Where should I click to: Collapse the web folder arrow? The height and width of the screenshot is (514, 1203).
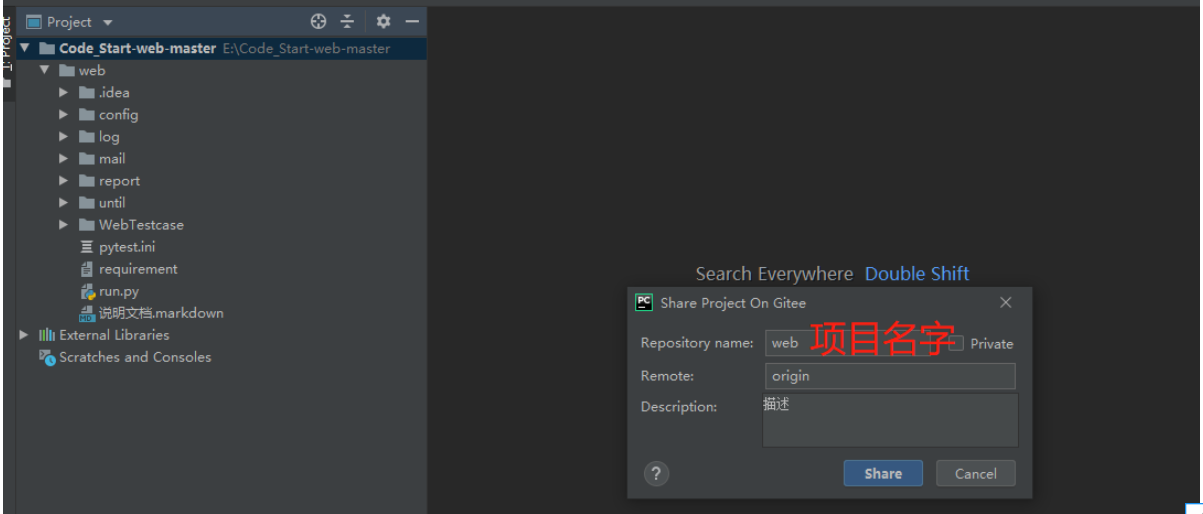click(x=44, y=70)
